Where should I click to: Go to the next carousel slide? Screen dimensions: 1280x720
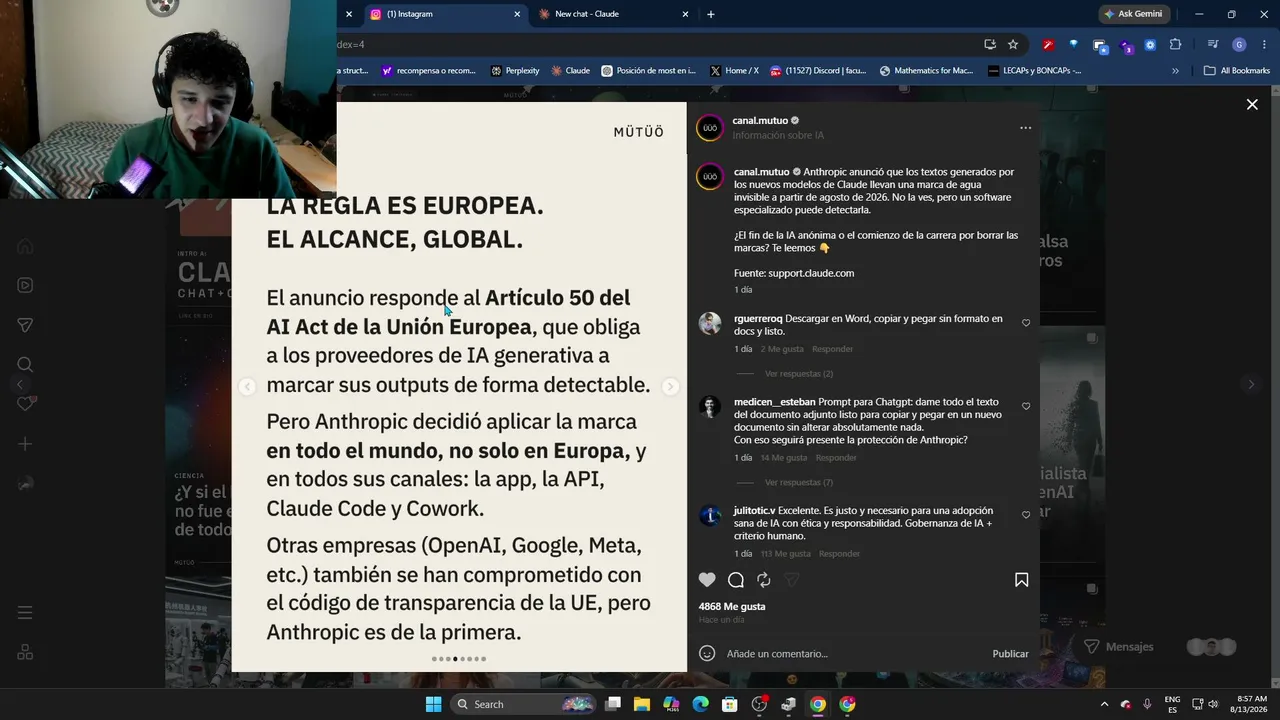point(670,387)
